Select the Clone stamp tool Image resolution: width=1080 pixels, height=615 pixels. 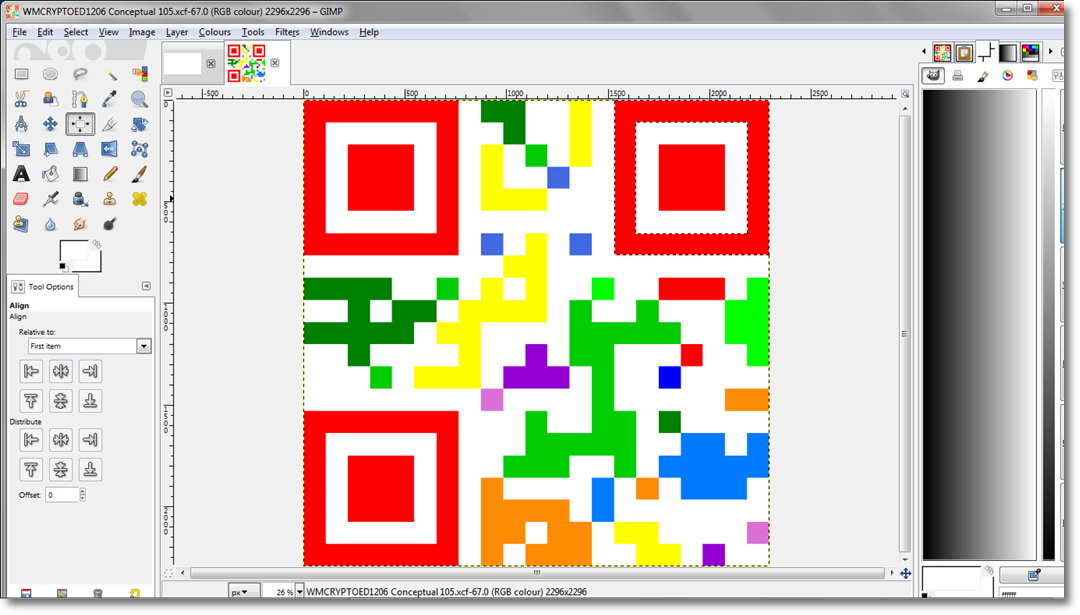(x=110, y=199)
